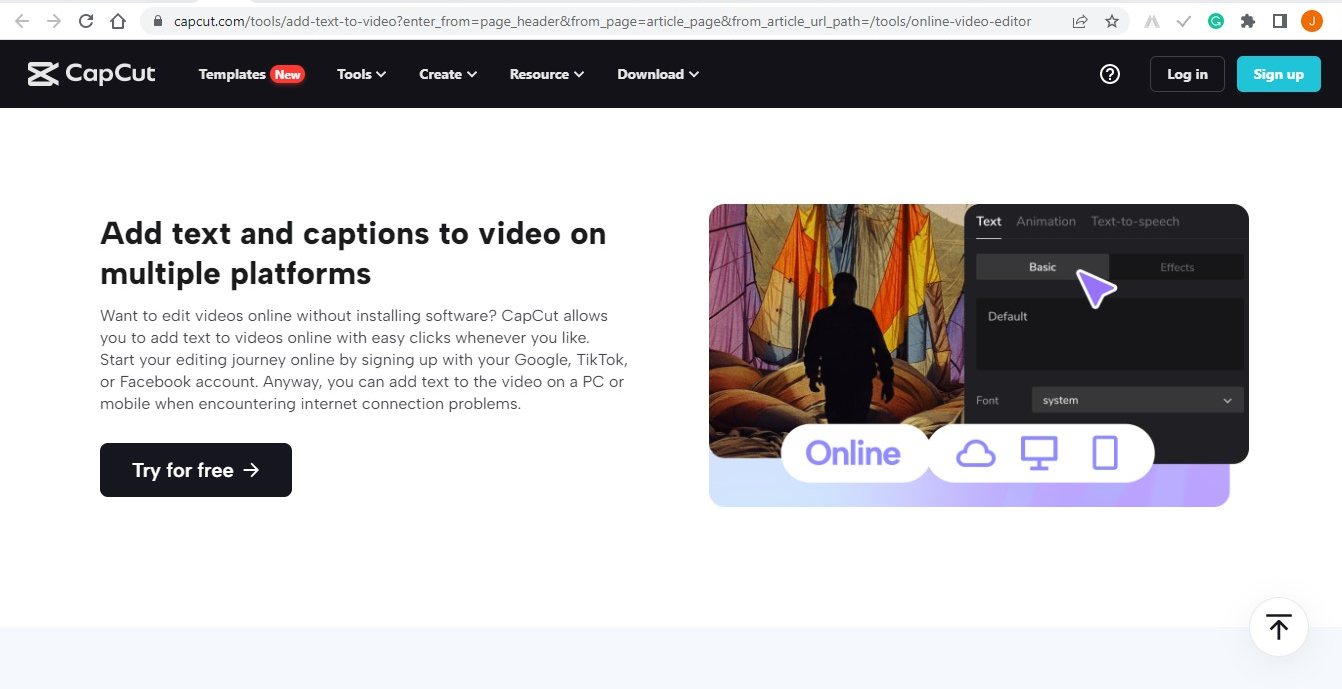The height and width of the screenshot is (689, 1342).
Task: Sign up for a CapCut account
Action: pyautogui.click(x=1278, y=73)
